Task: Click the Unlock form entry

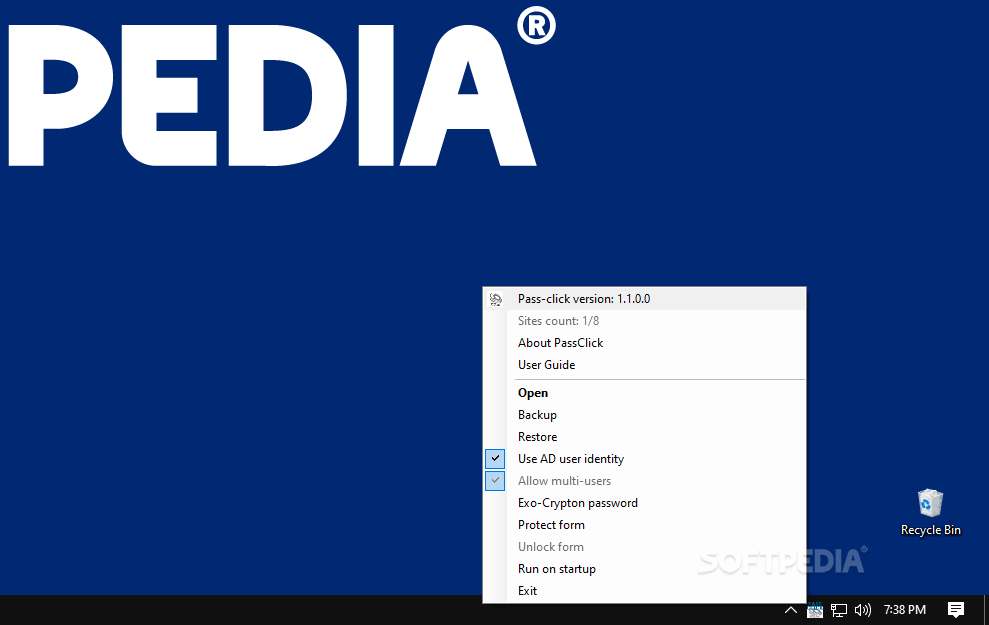Action: 645,547
